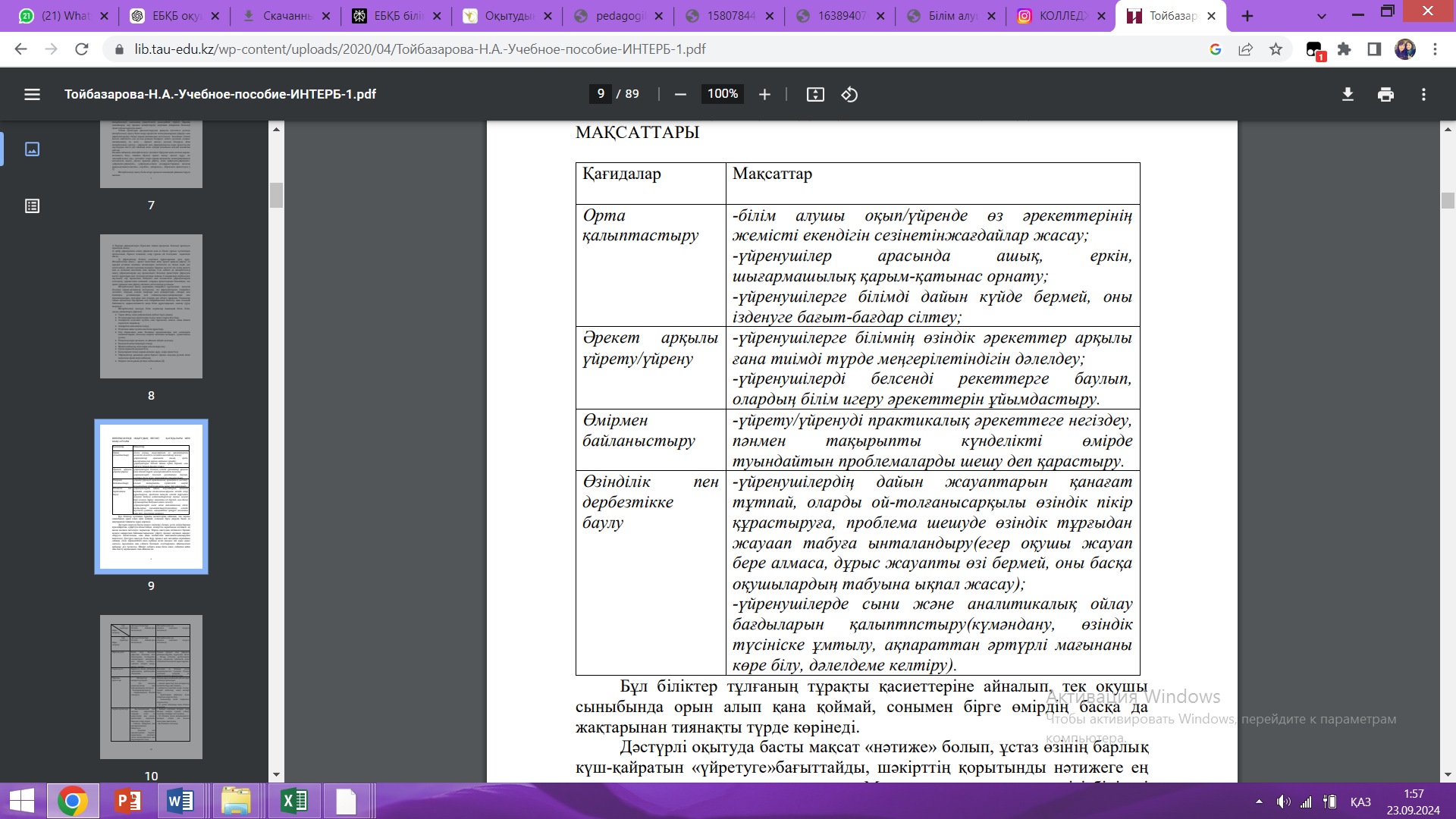Open a new browser tab
This screenshot has height=819, width=1456.
click(x=1247, y=15)
